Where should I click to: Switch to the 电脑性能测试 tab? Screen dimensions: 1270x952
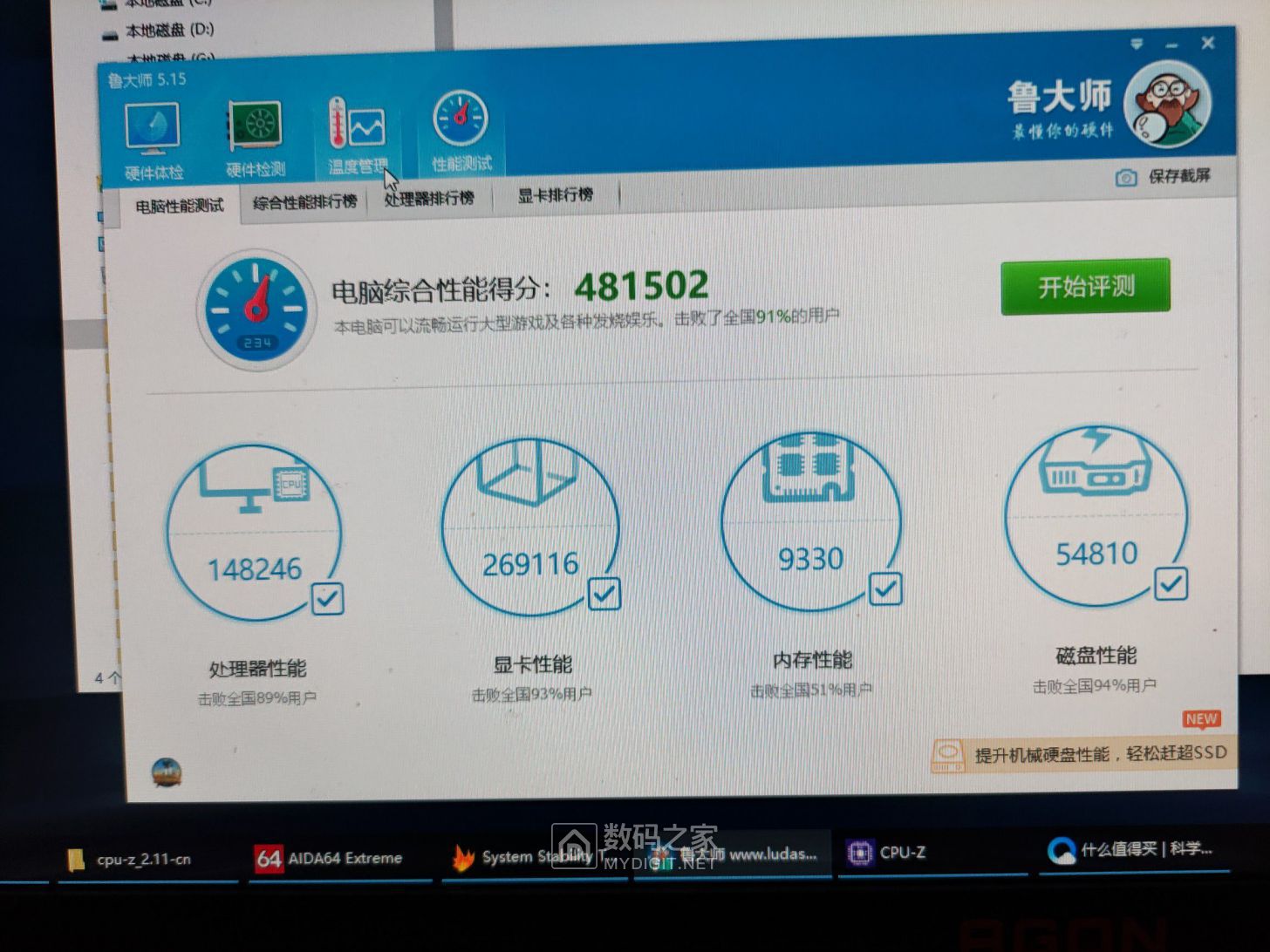point(179,206)
